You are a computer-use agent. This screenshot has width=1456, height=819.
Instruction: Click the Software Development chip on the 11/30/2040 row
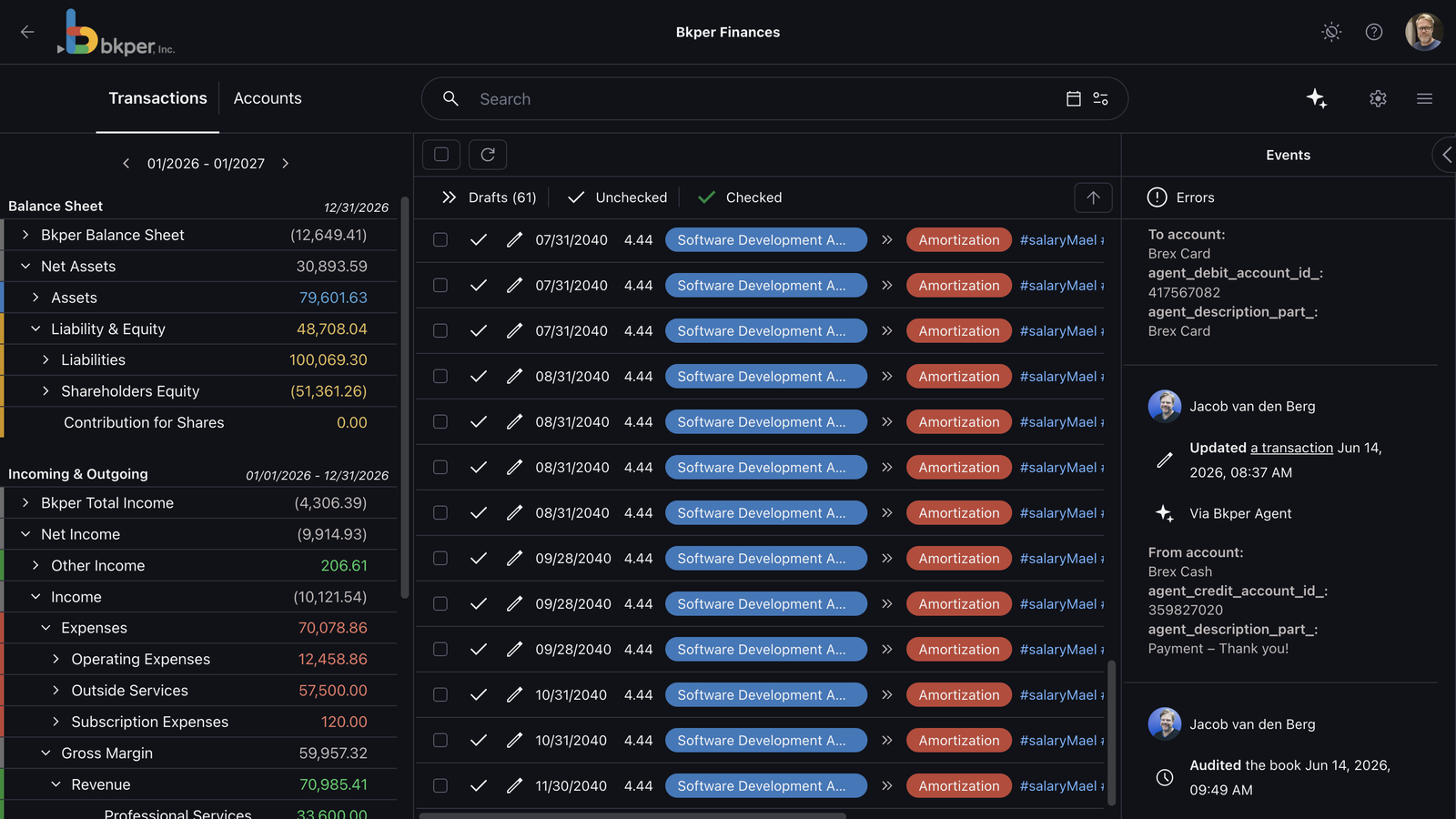(x=766, y=785)
